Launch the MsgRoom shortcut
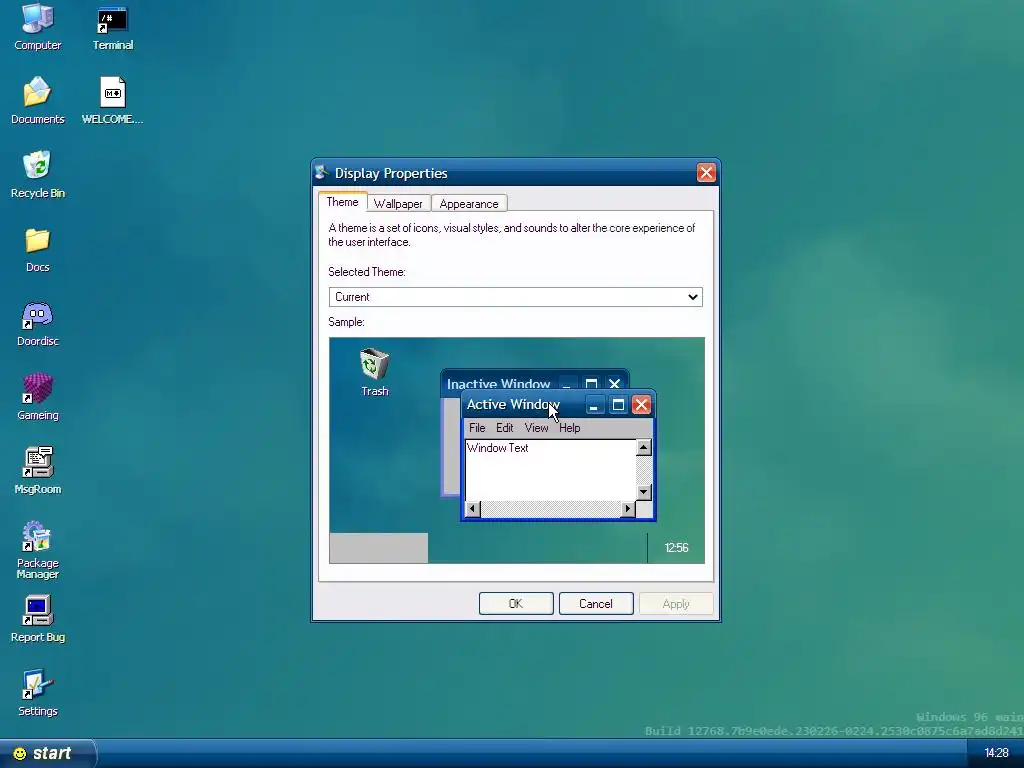Image resolution: width=1024 pixels, height=768 pixels. (37, 471)
